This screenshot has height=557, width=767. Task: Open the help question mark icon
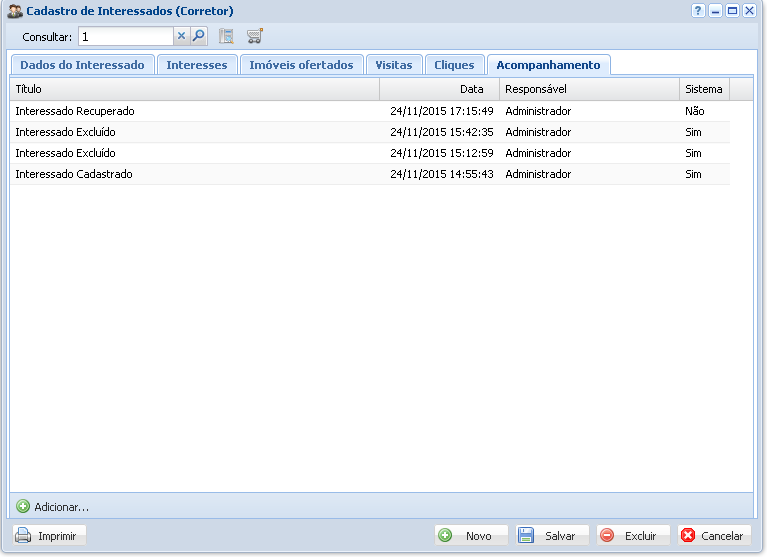click(x=698, y=10)
